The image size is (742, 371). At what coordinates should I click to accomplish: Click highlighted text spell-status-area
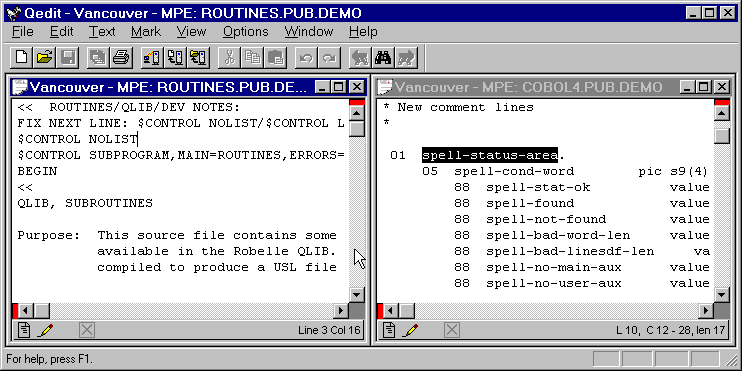click(490, 155)
